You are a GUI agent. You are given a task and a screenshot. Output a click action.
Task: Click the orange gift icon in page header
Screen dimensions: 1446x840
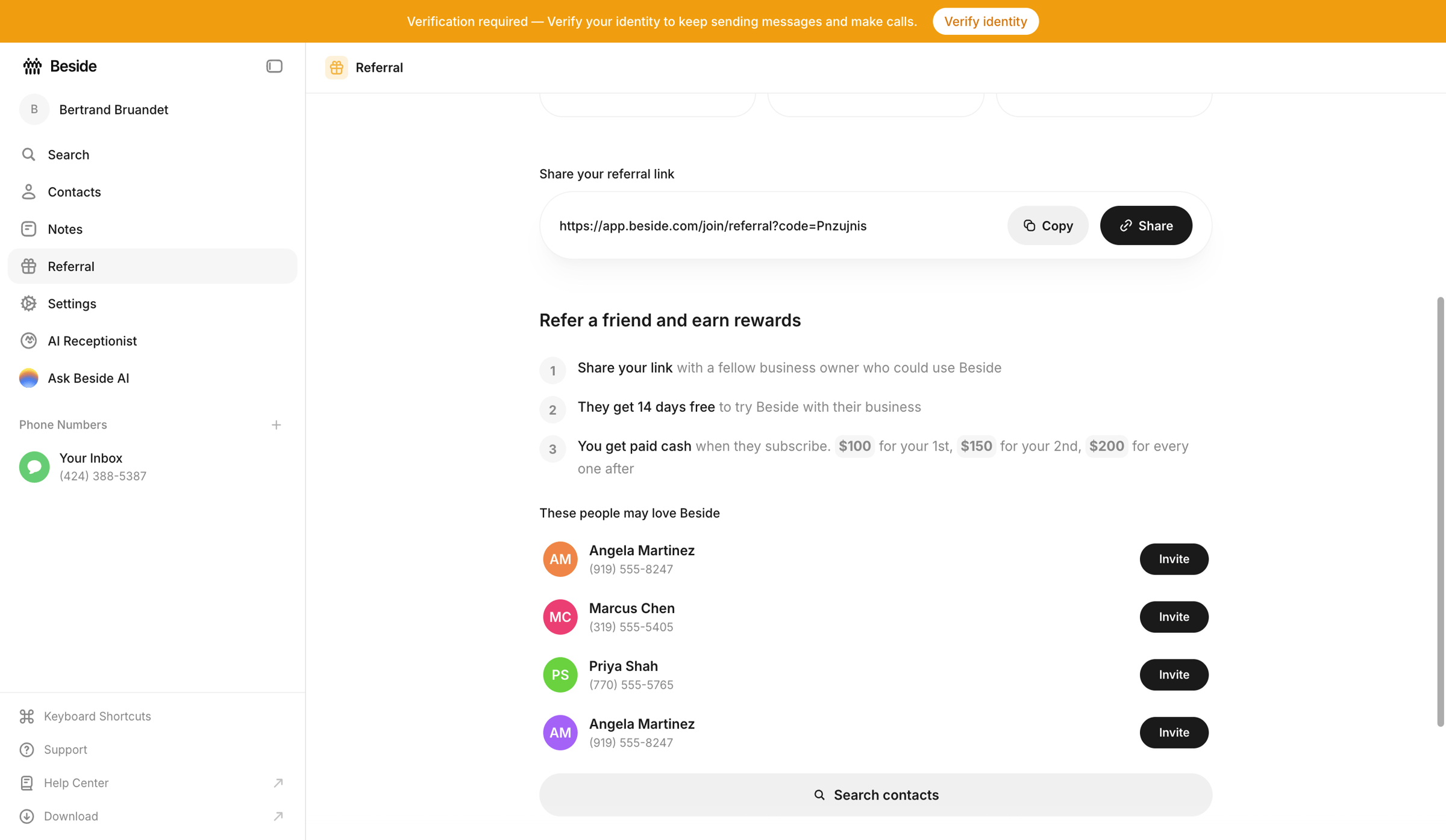pos(337,67)
